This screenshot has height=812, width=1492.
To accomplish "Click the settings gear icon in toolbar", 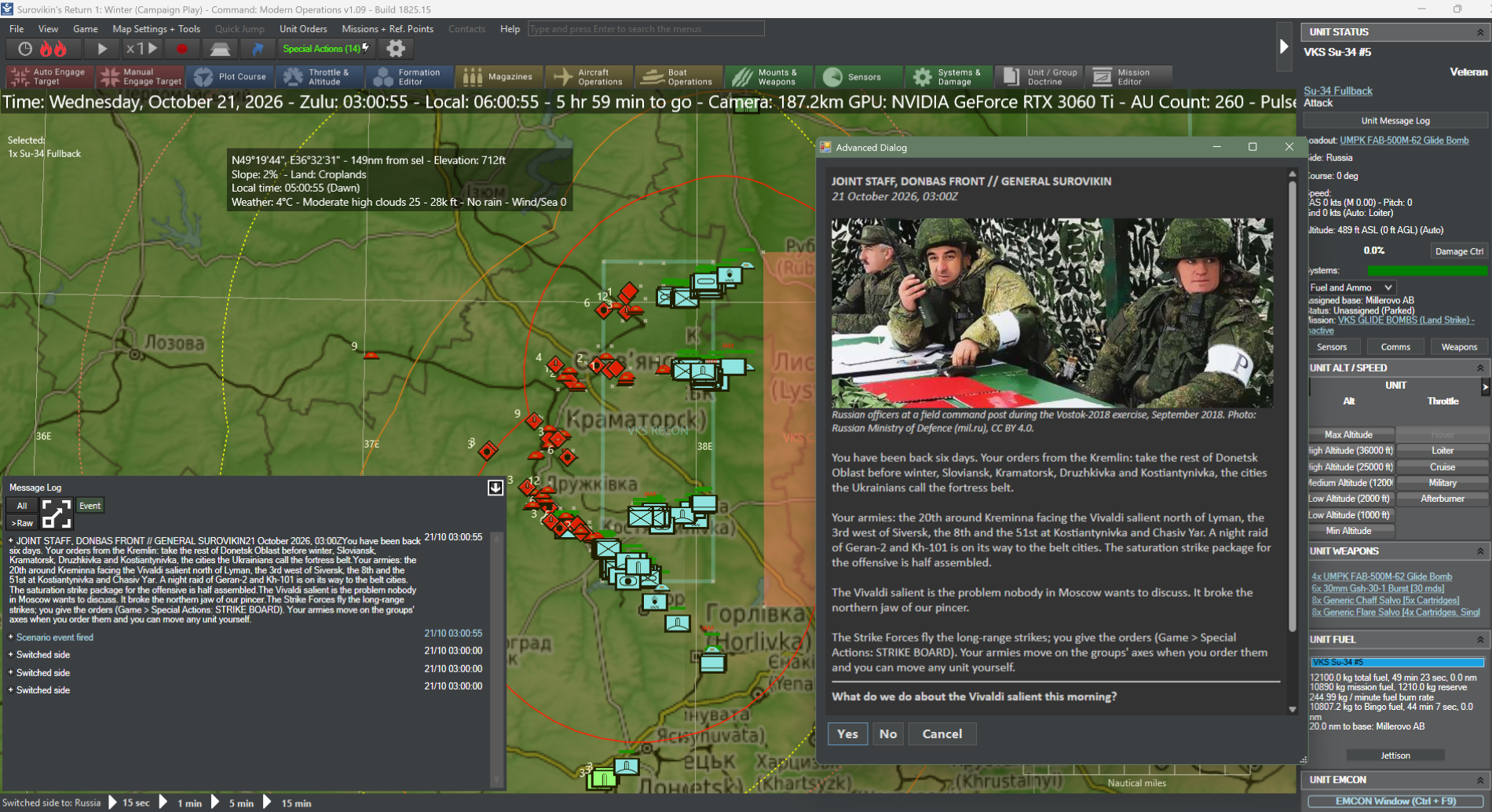I will 396,49.
